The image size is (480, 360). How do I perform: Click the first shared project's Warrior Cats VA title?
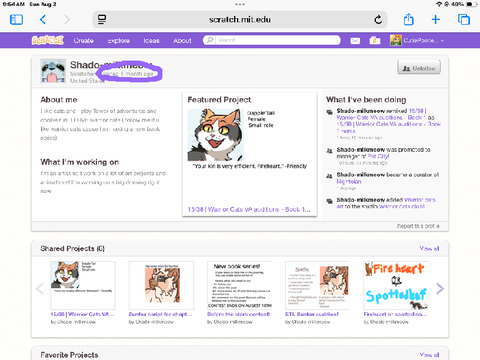tap(82, 314)
